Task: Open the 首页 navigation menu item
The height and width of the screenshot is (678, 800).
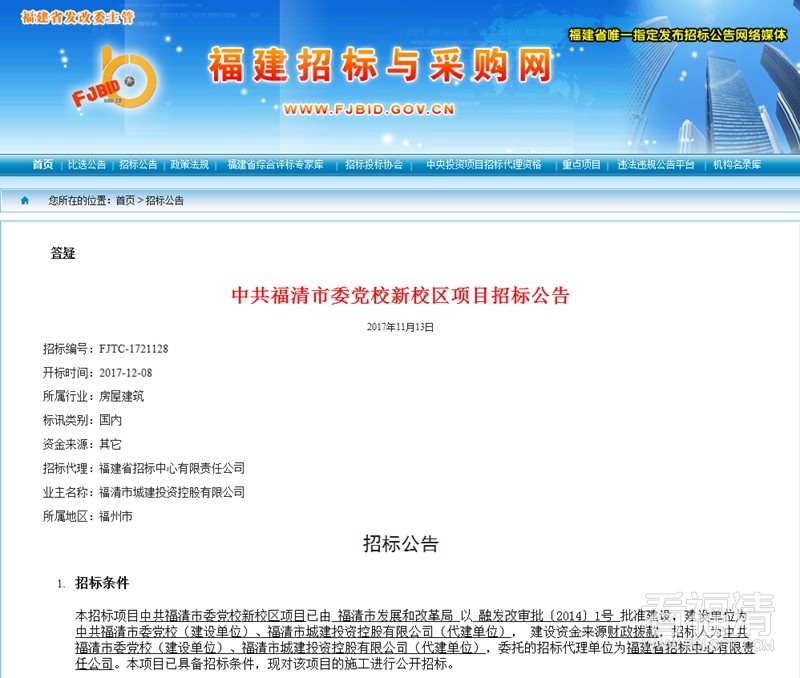Action: pos(43,164)
